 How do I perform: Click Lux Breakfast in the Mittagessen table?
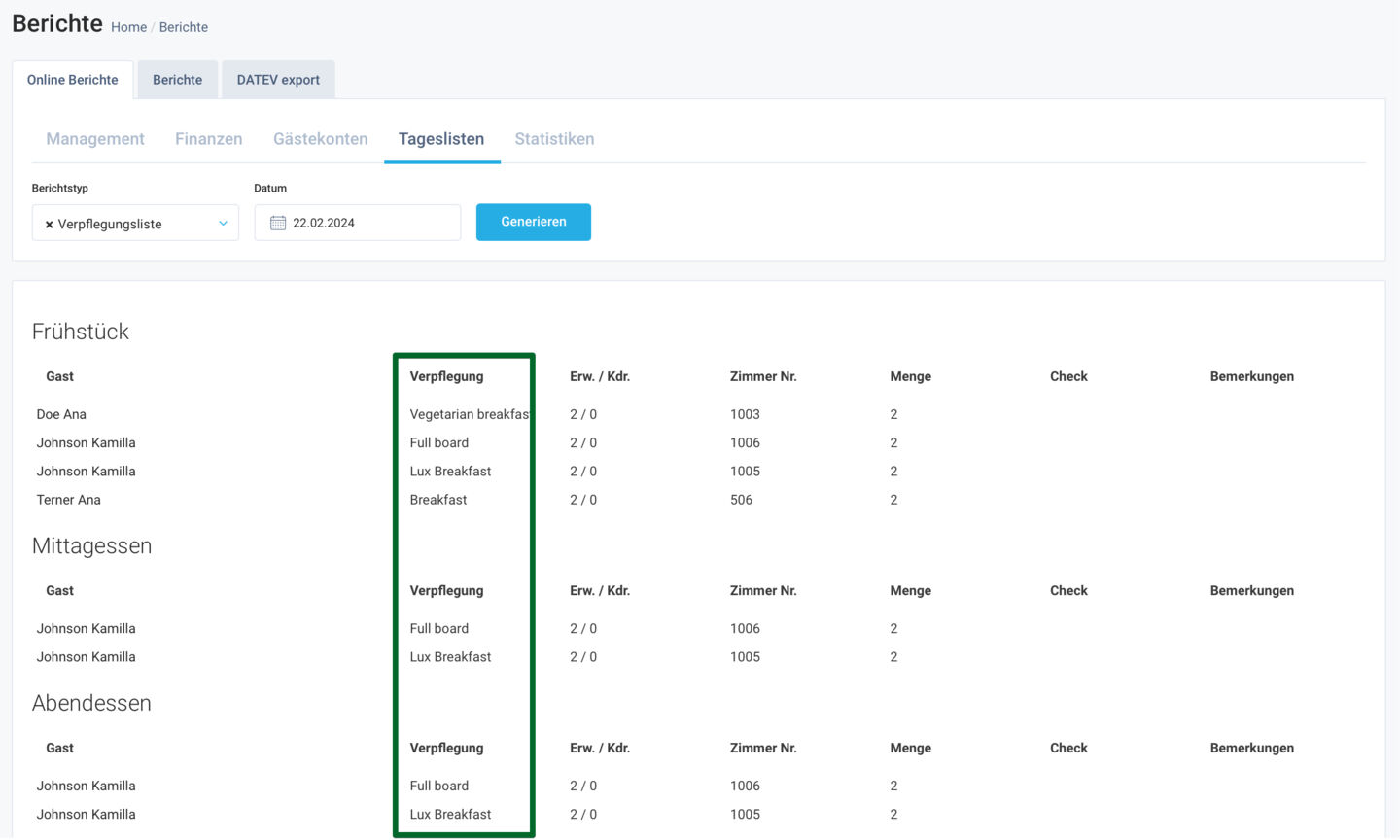[x=450, y=657]
